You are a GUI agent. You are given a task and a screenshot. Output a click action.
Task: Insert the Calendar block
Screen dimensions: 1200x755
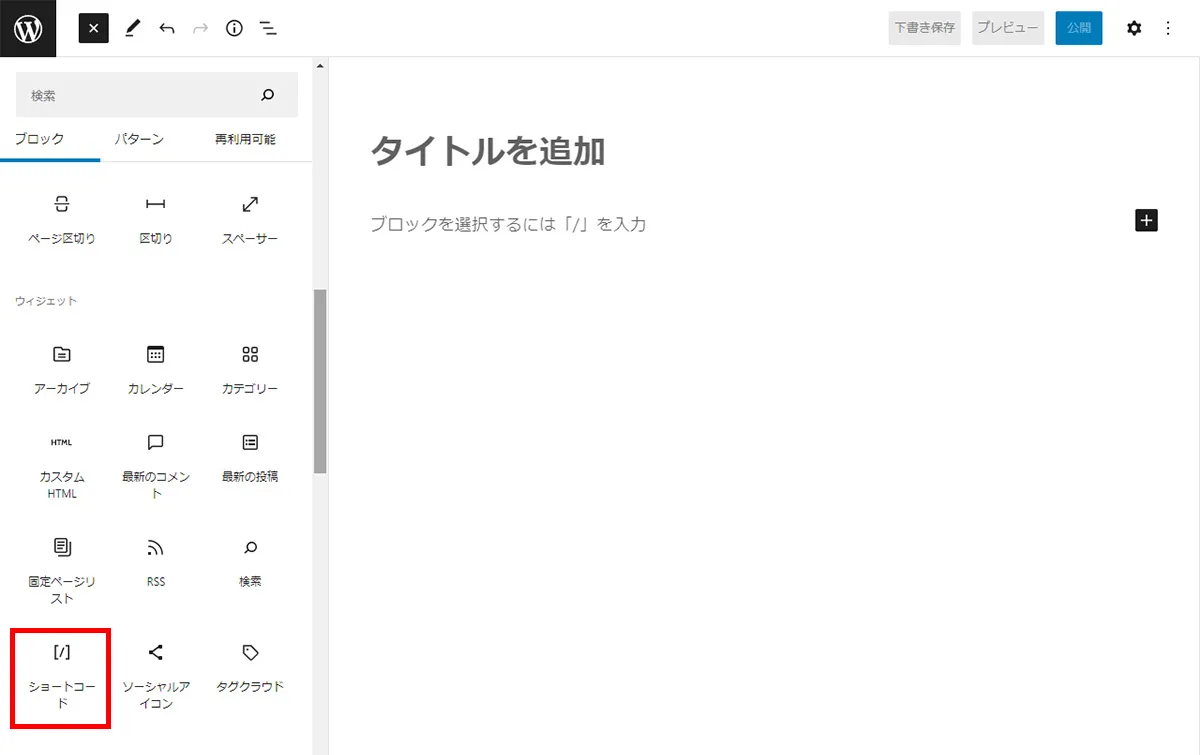(155, 367)
